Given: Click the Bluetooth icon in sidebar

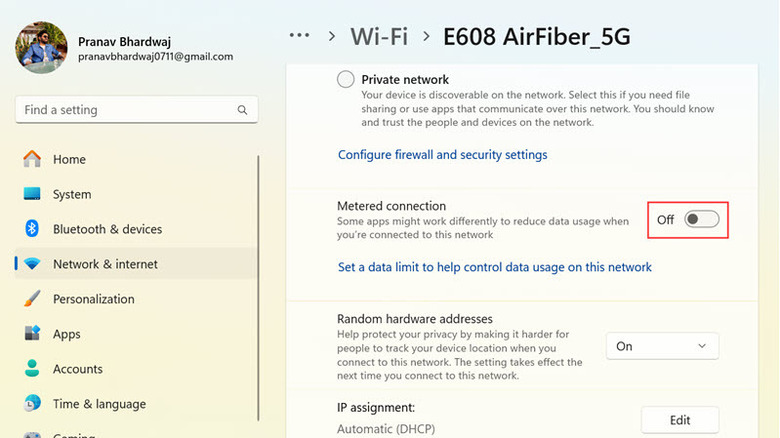Looking at the screenshot, I should coord(32,229).
